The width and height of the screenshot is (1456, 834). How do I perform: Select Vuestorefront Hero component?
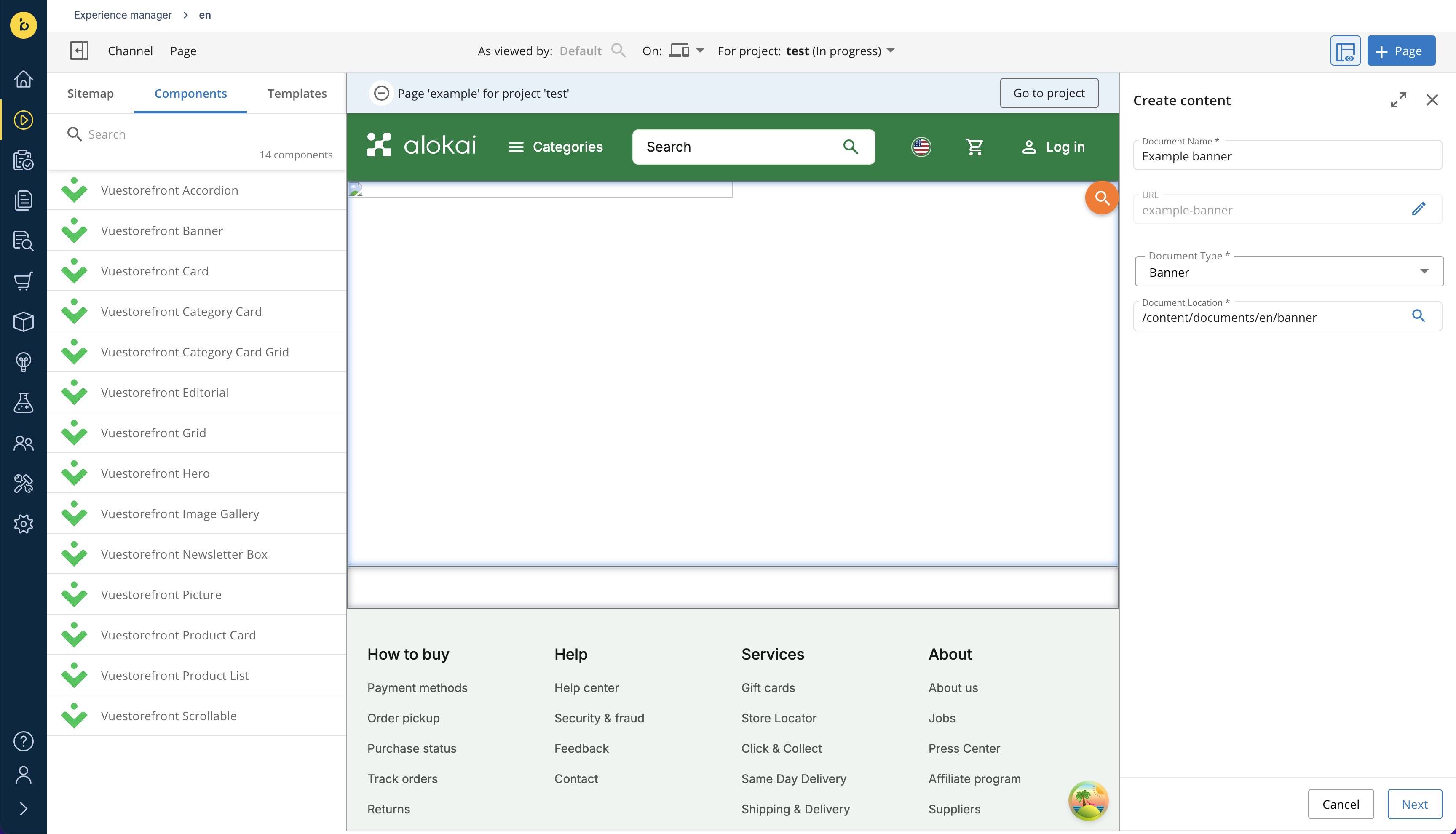pos(197,473)
